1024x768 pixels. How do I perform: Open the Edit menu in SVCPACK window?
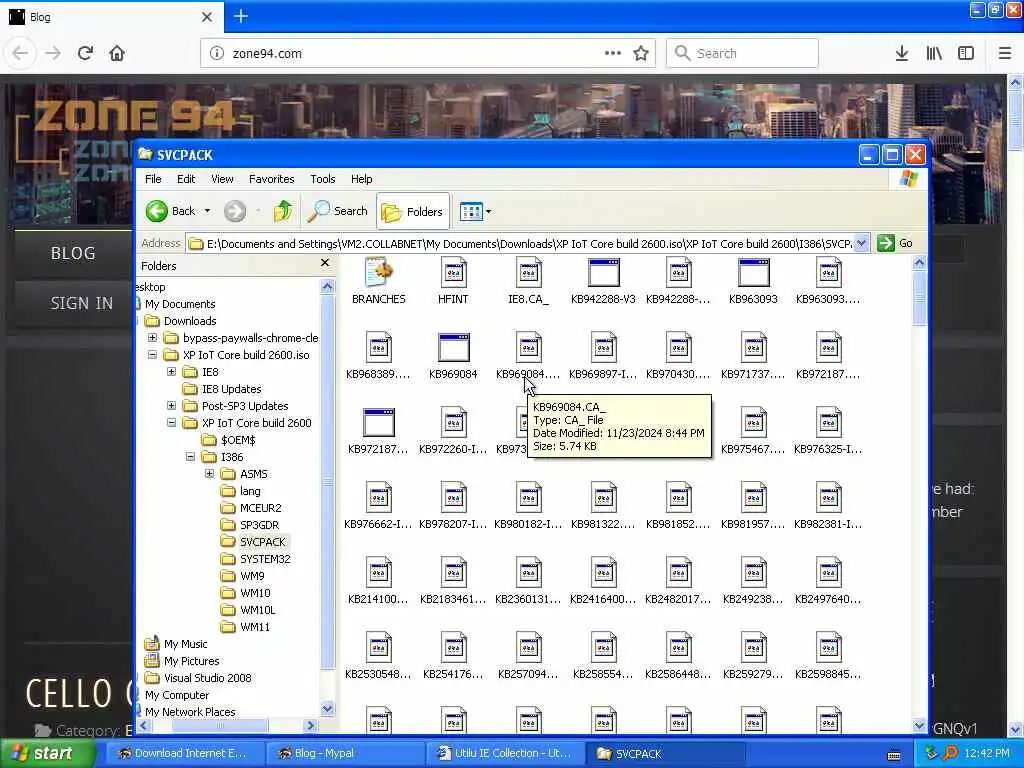[186, 179]
